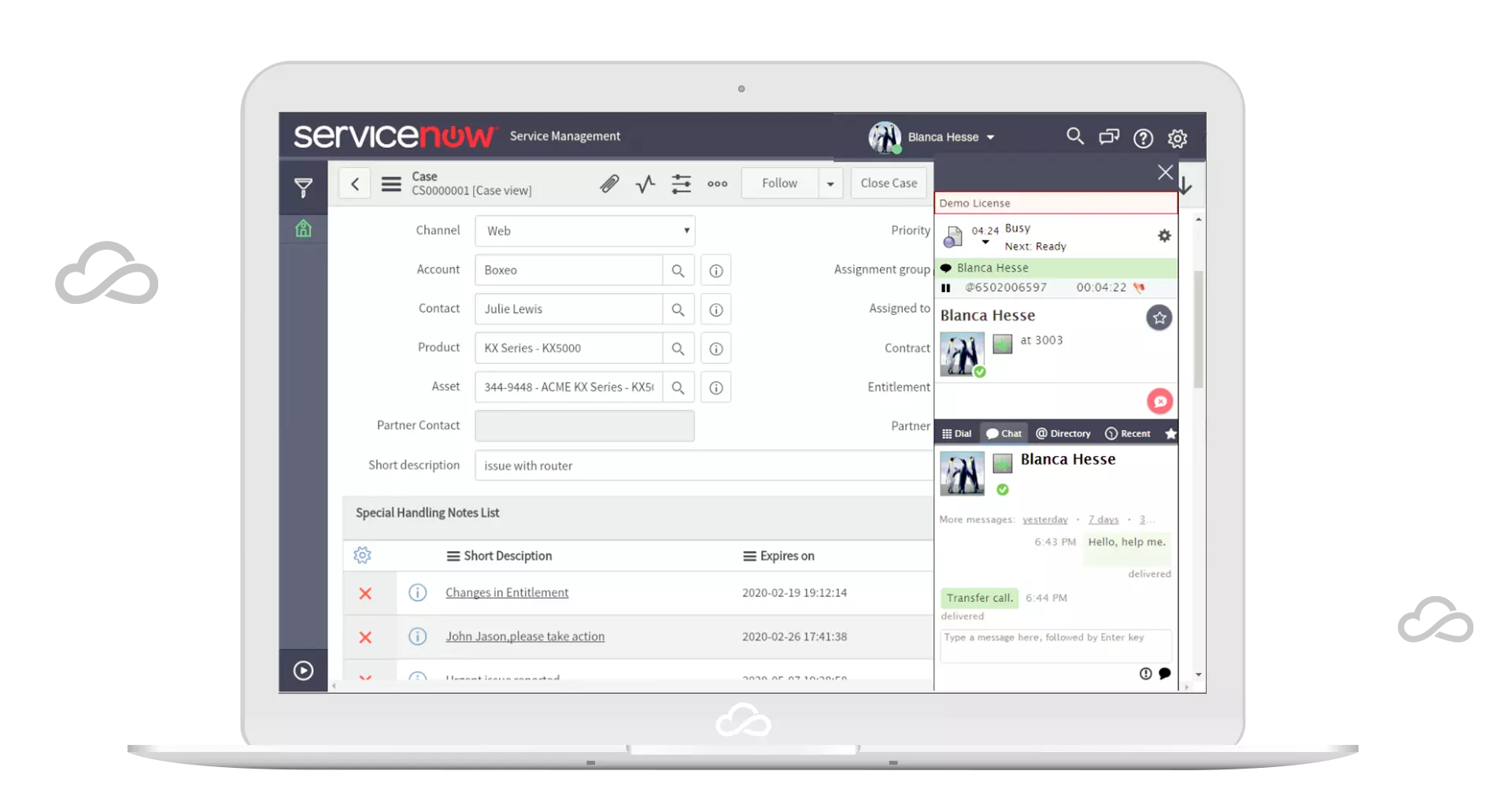Open Expires on column menu
This screenshot has height=808, width=1512.
click(x=749, y=556)
